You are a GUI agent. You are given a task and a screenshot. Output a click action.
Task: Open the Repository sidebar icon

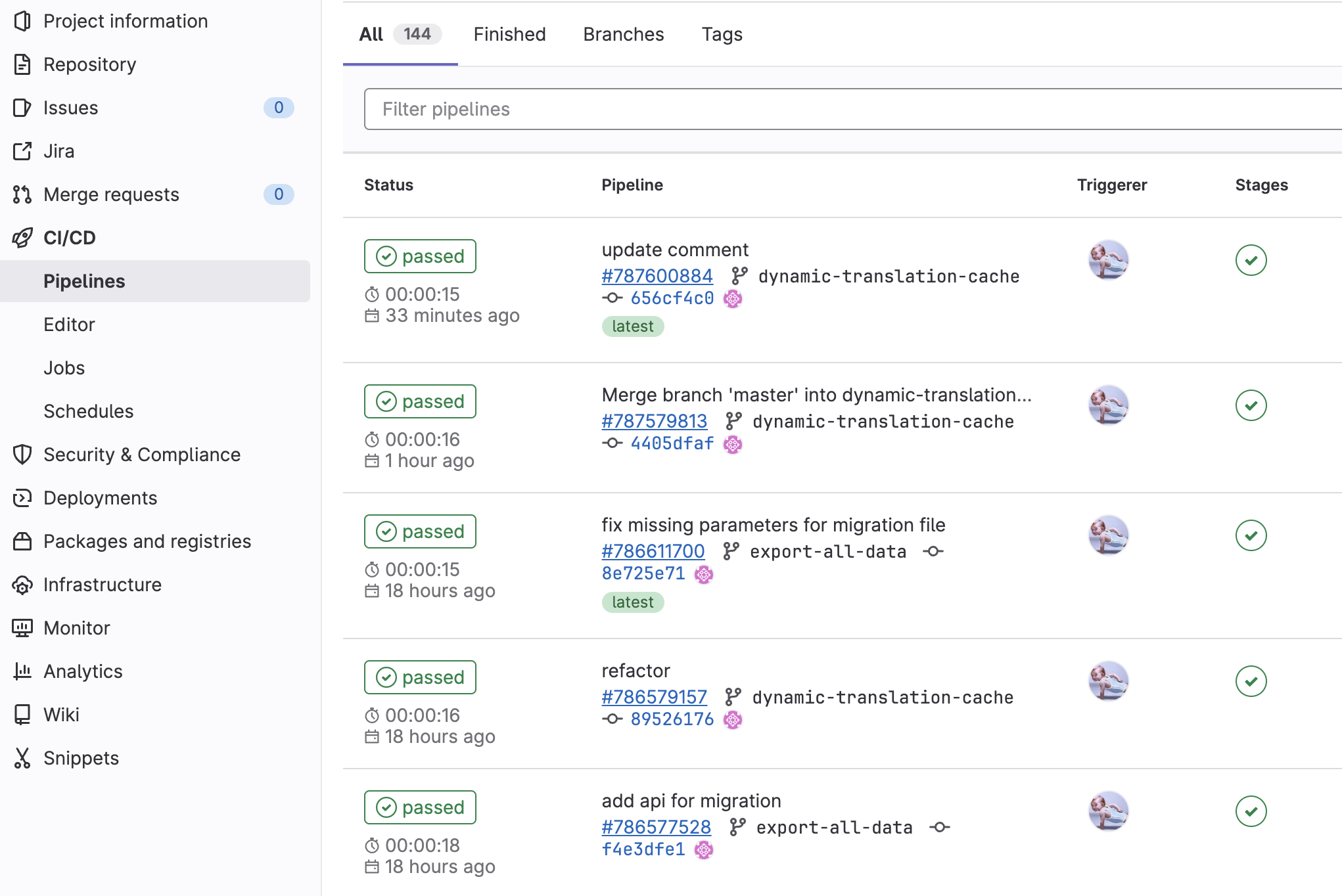pos(22,64)
